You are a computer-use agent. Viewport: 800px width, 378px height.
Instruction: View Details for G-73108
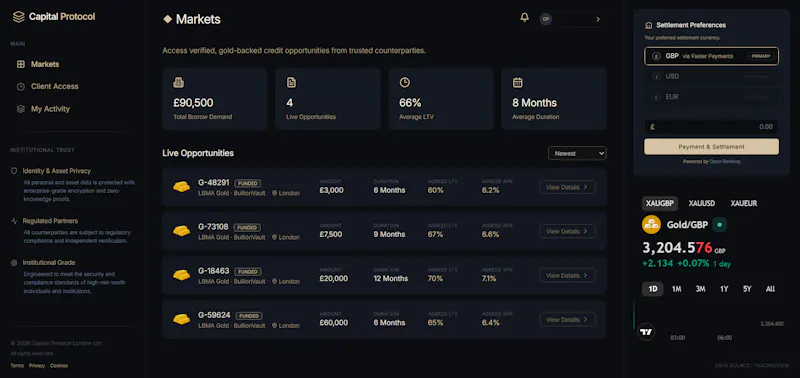[567, 231]
